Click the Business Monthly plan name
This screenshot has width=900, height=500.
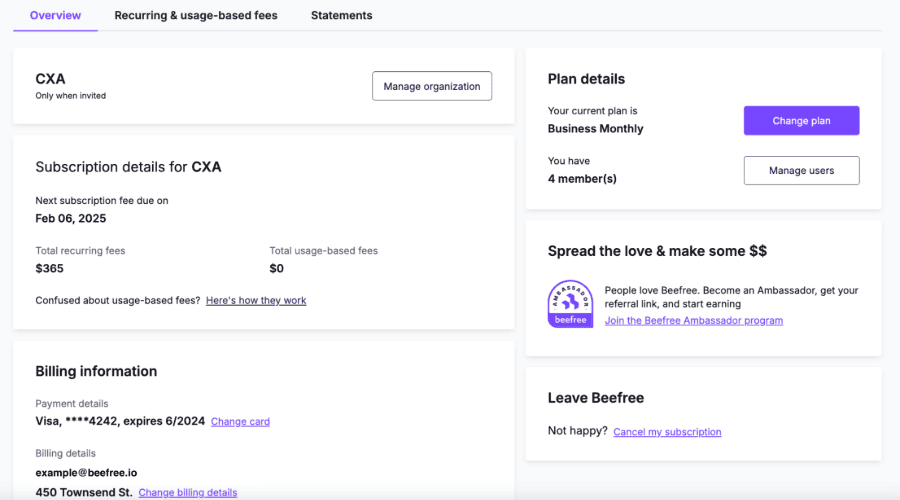pyautogui.click(x=595, y=129)
